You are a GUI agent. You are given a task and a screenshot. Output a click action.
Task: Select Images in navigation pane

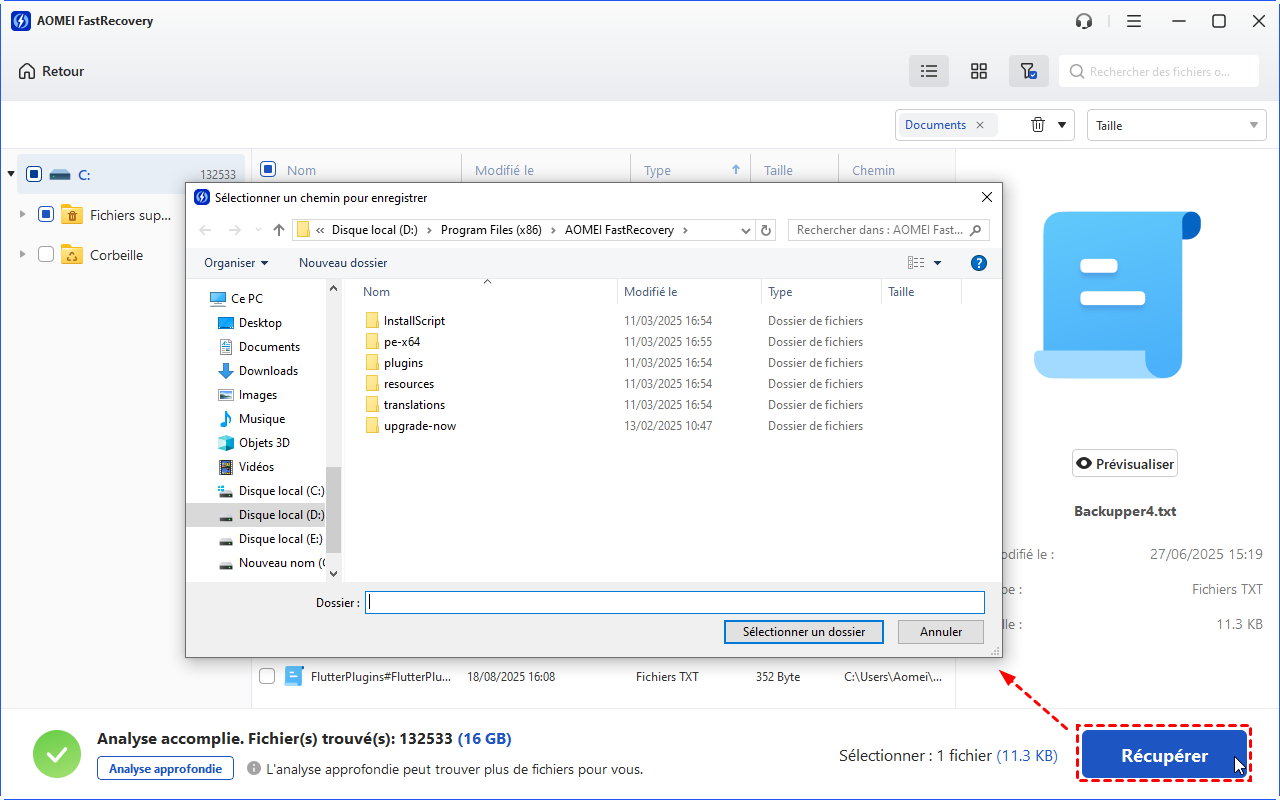[x=247, y=395]
